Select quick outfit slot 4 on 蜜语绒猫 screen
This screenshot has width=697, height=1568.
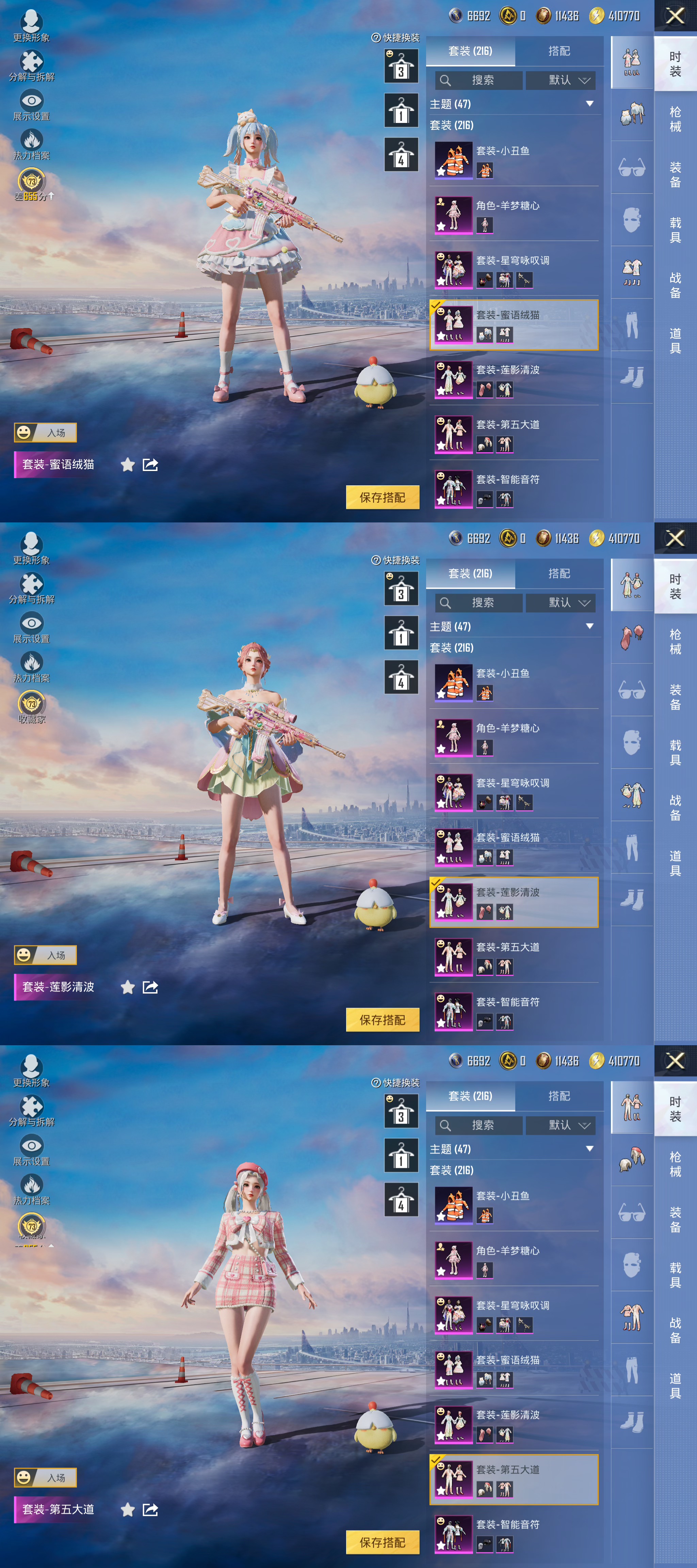coord(401,155)
